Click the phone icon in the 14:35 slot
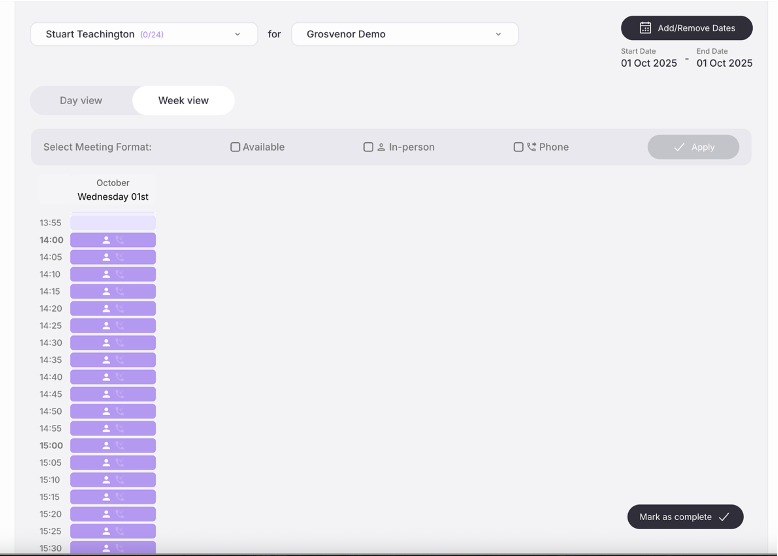This screenshot has width=778, height=556. point(120,360)
